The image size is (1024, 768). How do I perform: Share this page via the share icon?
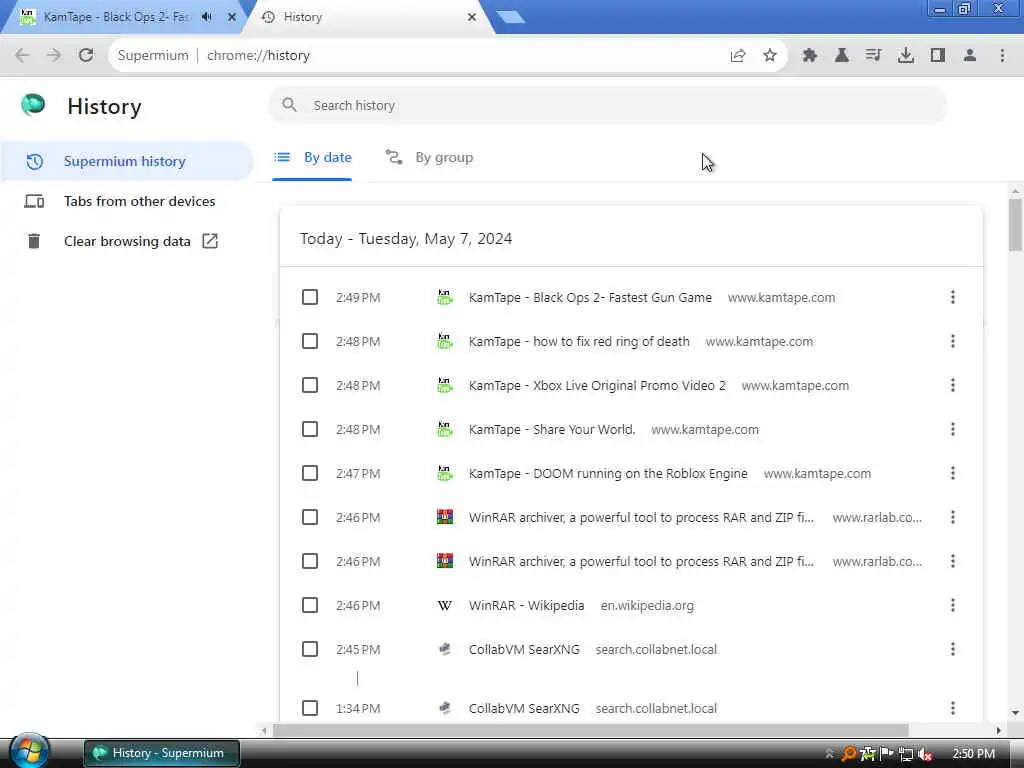tap(738, 56)
